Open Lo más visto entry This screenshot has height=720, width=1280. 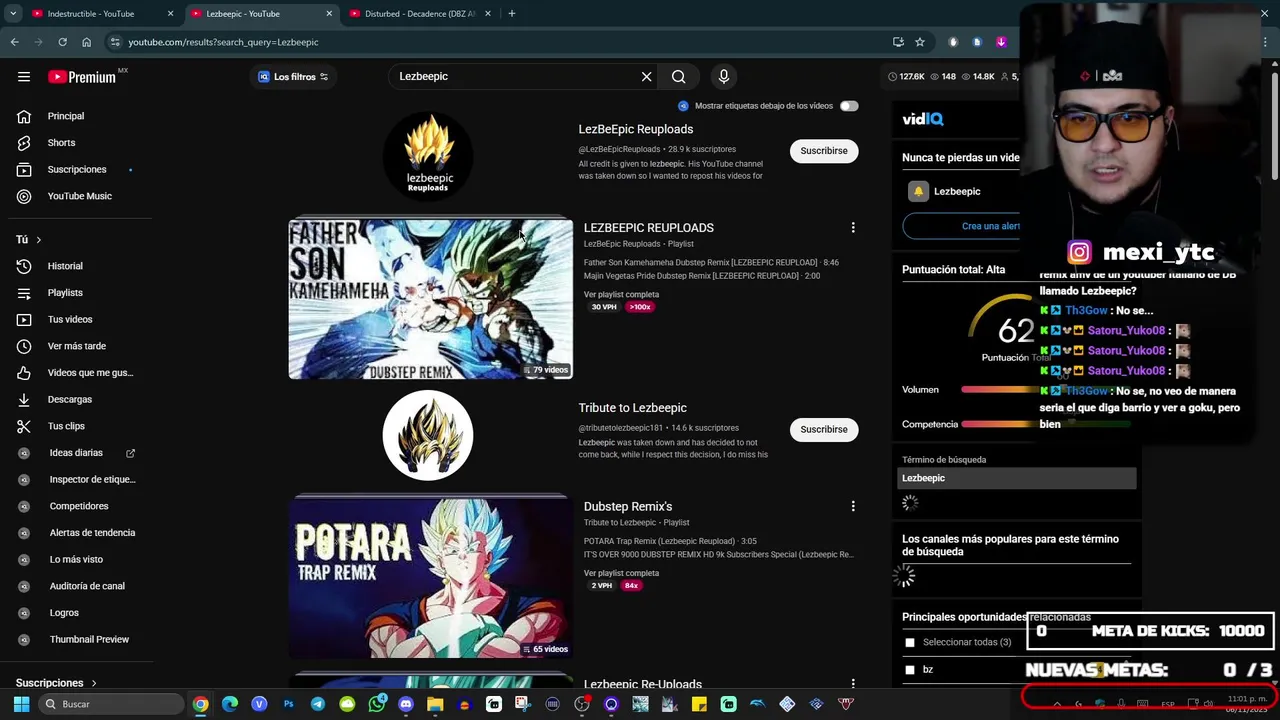76,560
